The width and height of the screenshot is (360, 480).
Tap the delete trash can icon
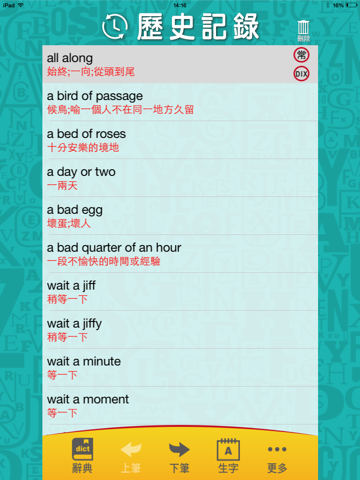coord(303,31)
